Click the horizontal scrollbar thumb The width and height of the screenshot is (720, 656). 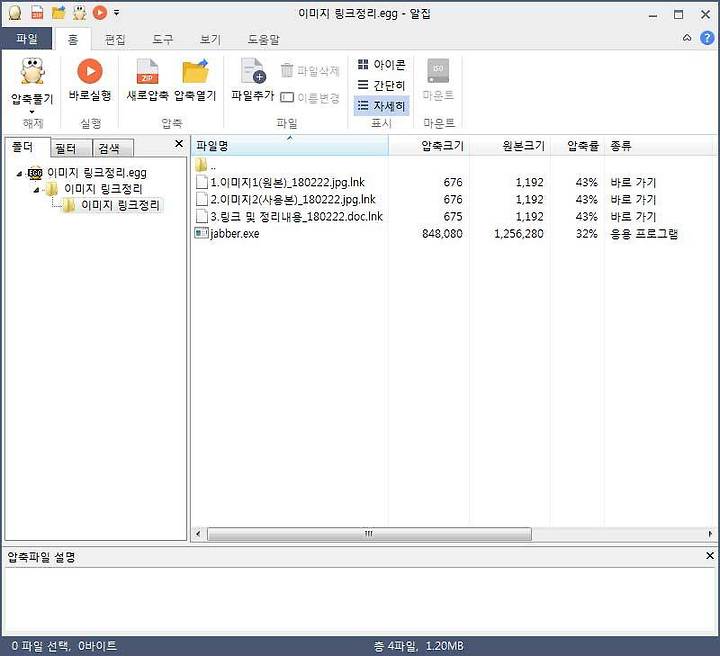[x=369, y=534]
